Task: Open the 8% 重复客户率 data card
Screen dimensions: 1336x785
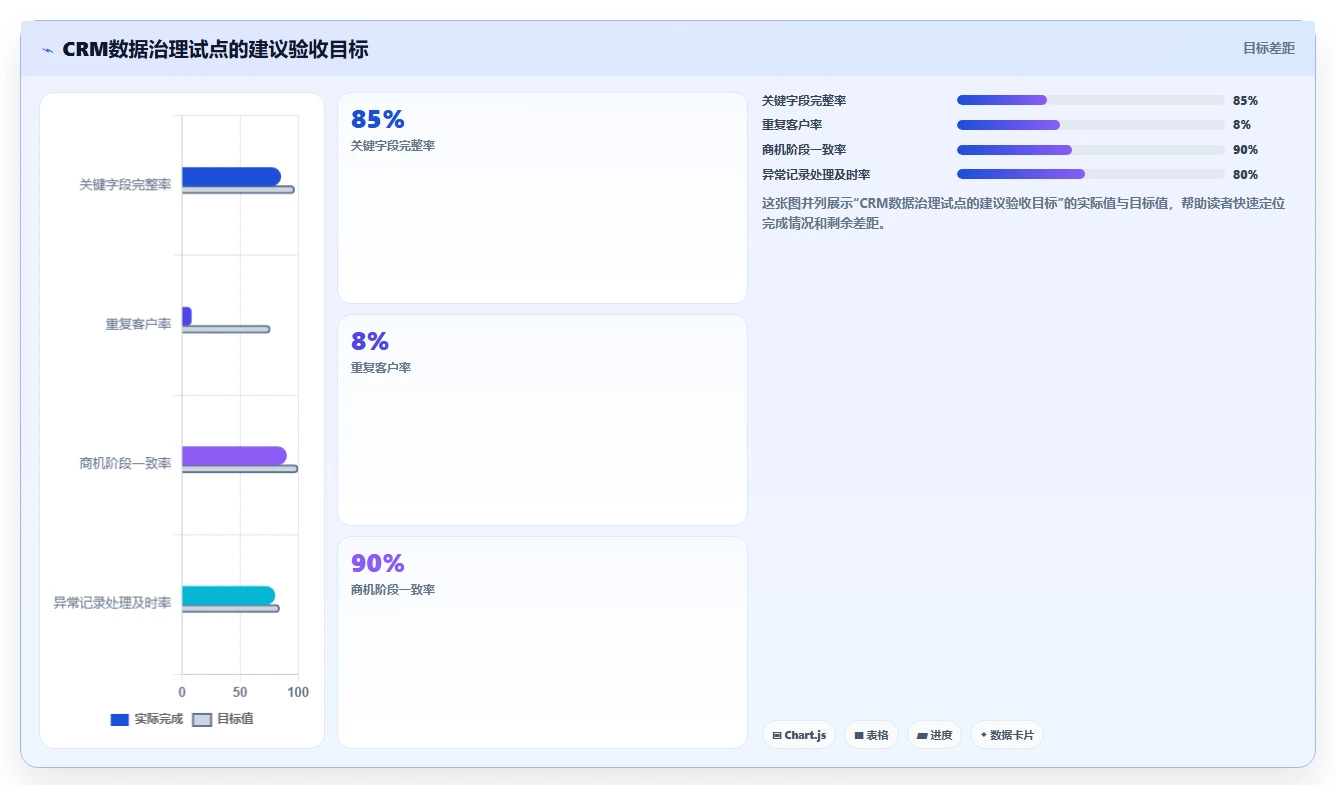Action: pos(542,420)
